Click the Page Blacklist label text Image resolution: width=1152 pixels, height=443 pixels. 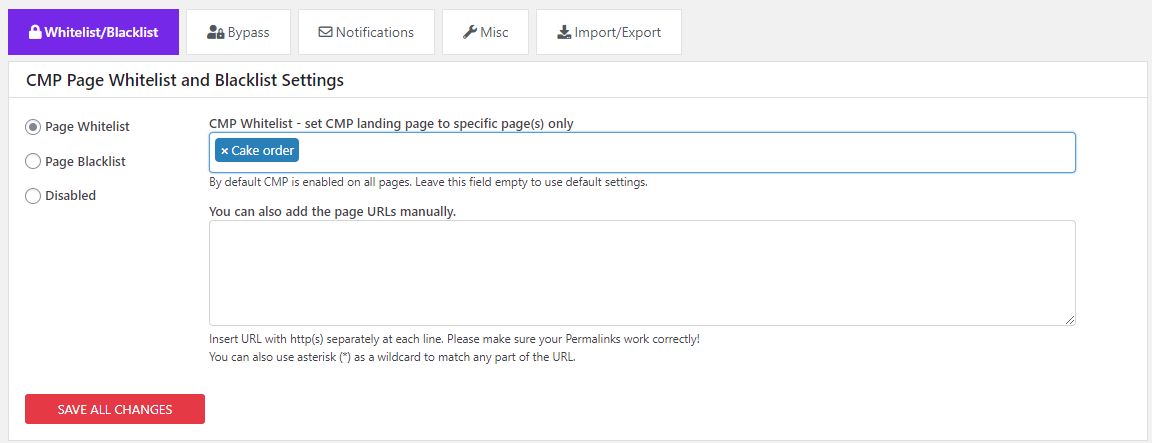point(85,161)
